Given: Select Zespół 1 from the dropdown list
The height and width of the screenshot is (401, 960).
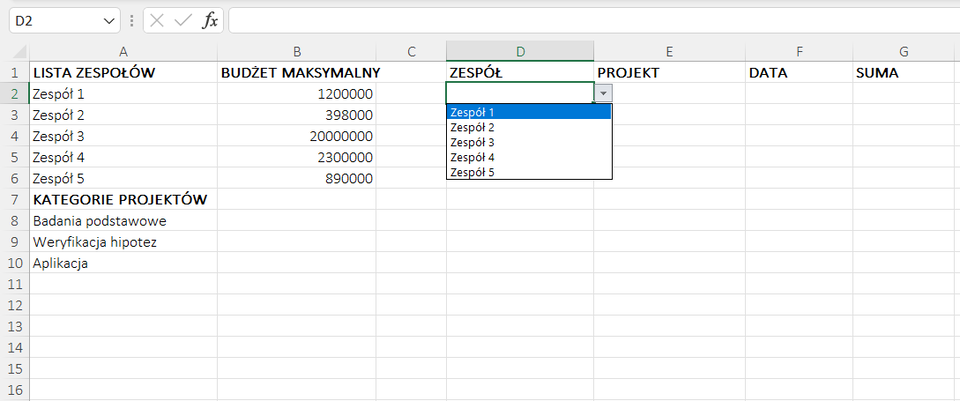Looking at the screenshot, I should click(x=528, y=112).
